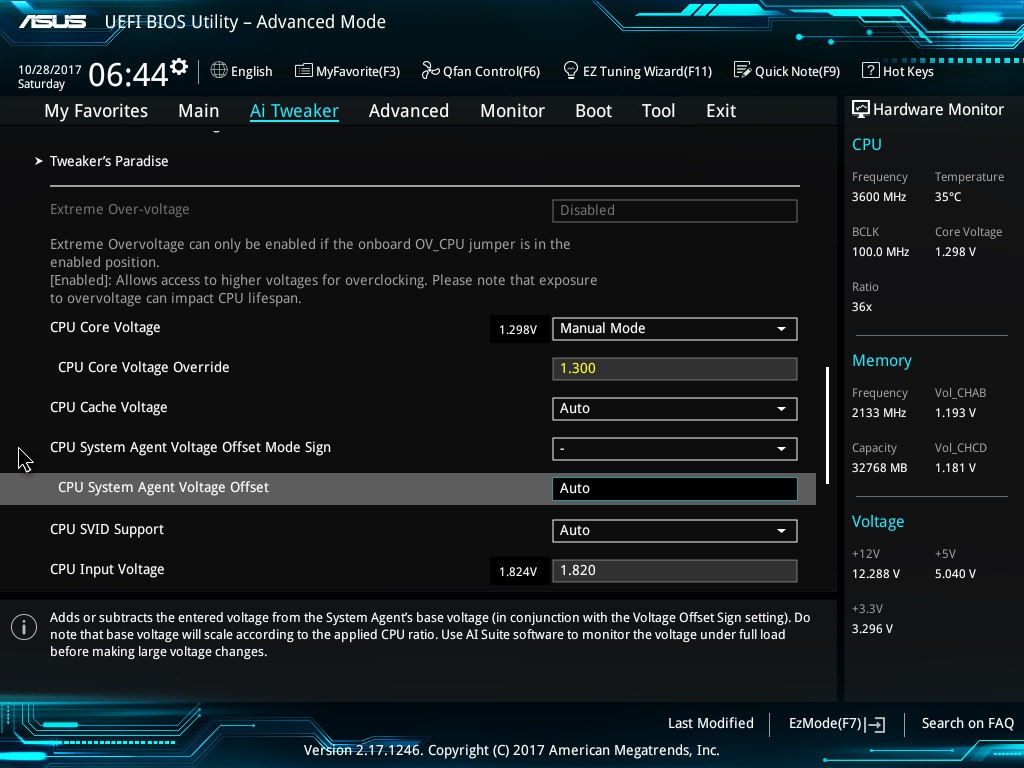Open Qfan Control(F6) label
The height and width of the screenshot is (768, 1024).
click(x=491, y=71)
